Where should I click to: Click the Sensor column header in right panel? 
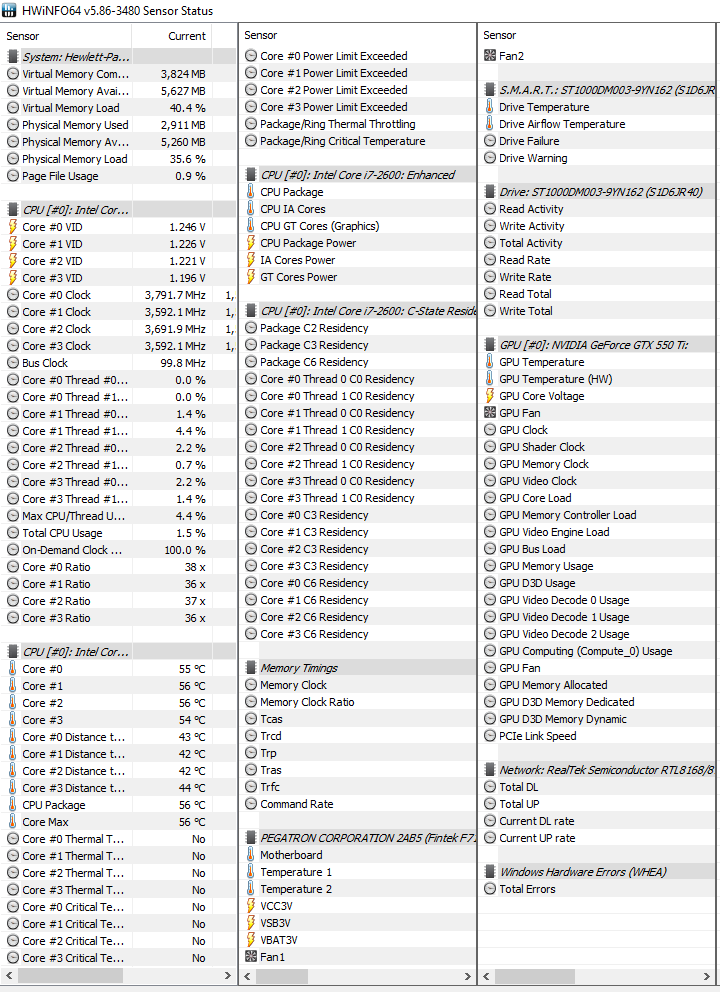(598, 35)
